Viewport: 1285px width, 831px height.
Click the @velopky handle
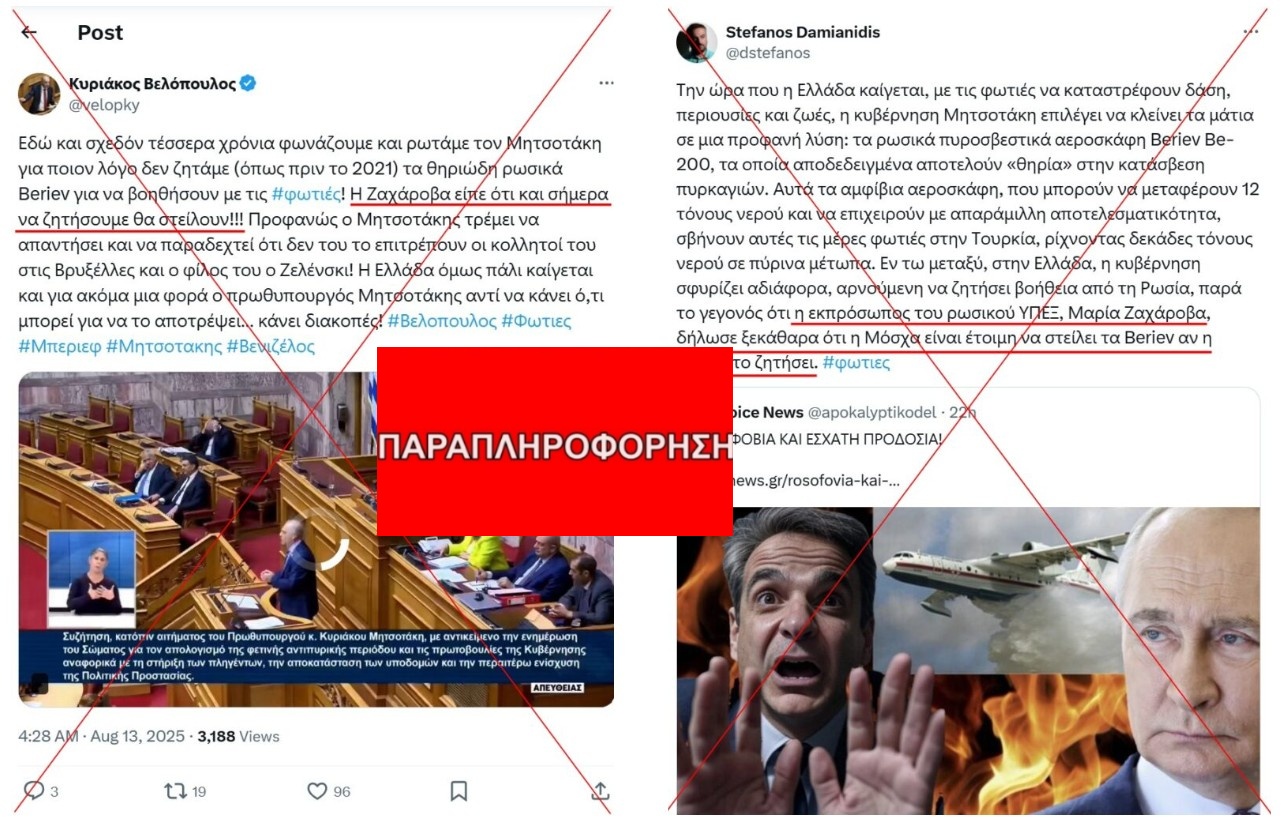pos(104,104)
